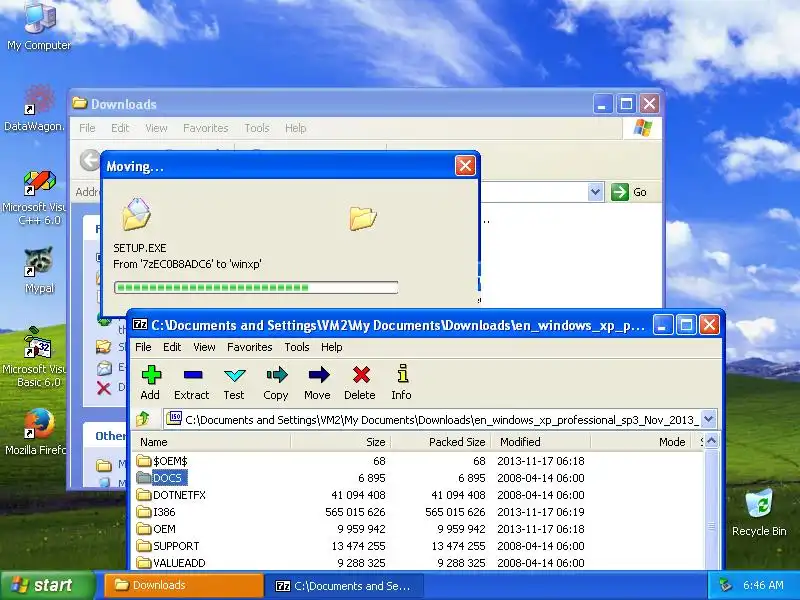The height and width of the screenshot is (600, 800).
Task: Open Favorites menu in Downloads window
Action: click(206, 128)
